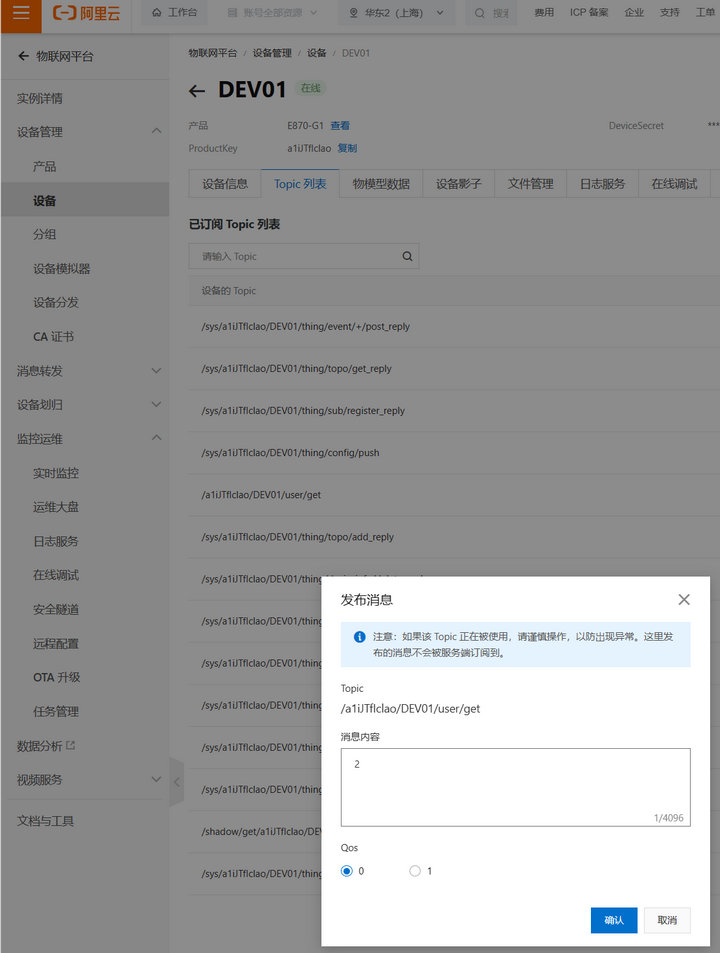This screenshot has width=720, height=953.
Task: Switch to the 物模型数据 tab
Action: click(380, 184)
